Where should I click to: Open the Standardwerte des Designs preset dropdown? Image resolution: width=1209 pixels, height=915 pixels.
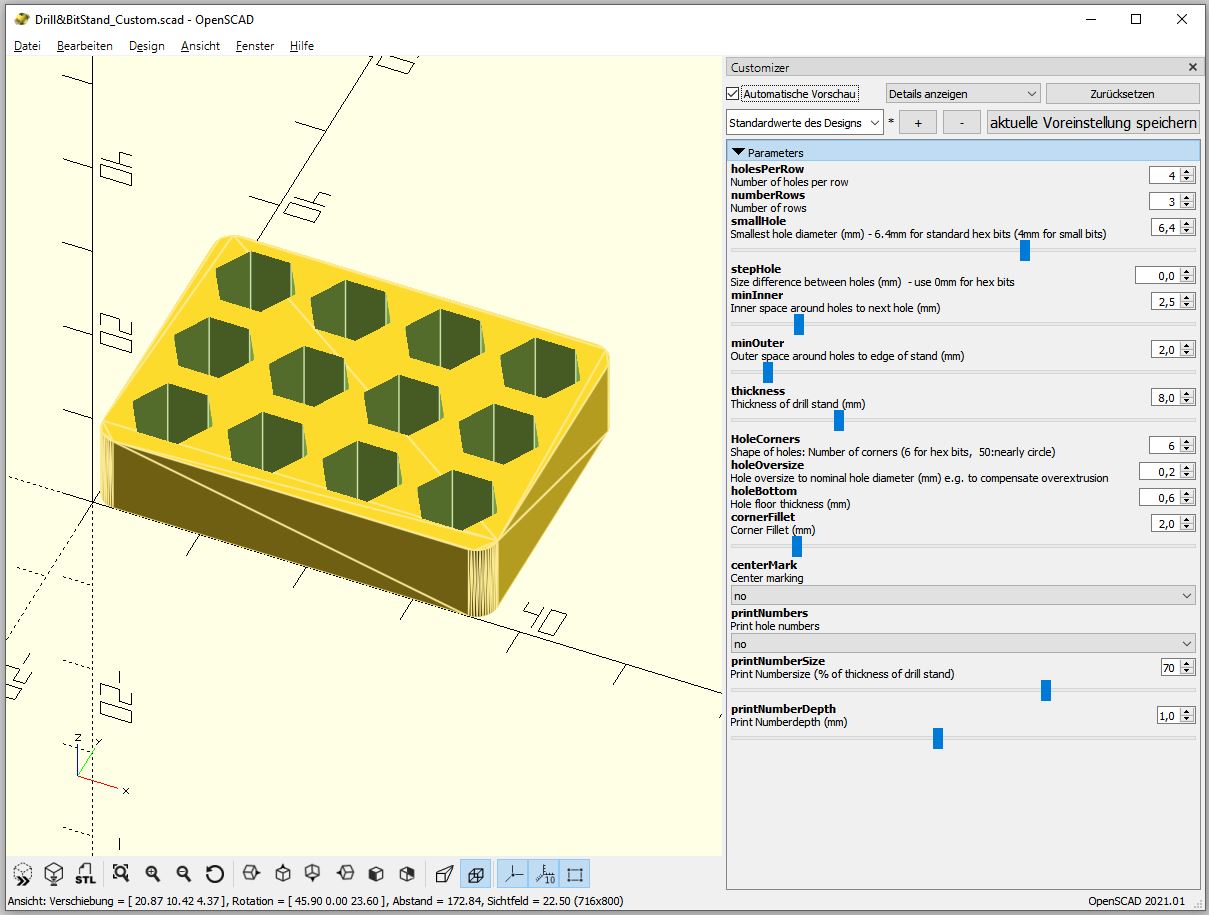point(805,122)
